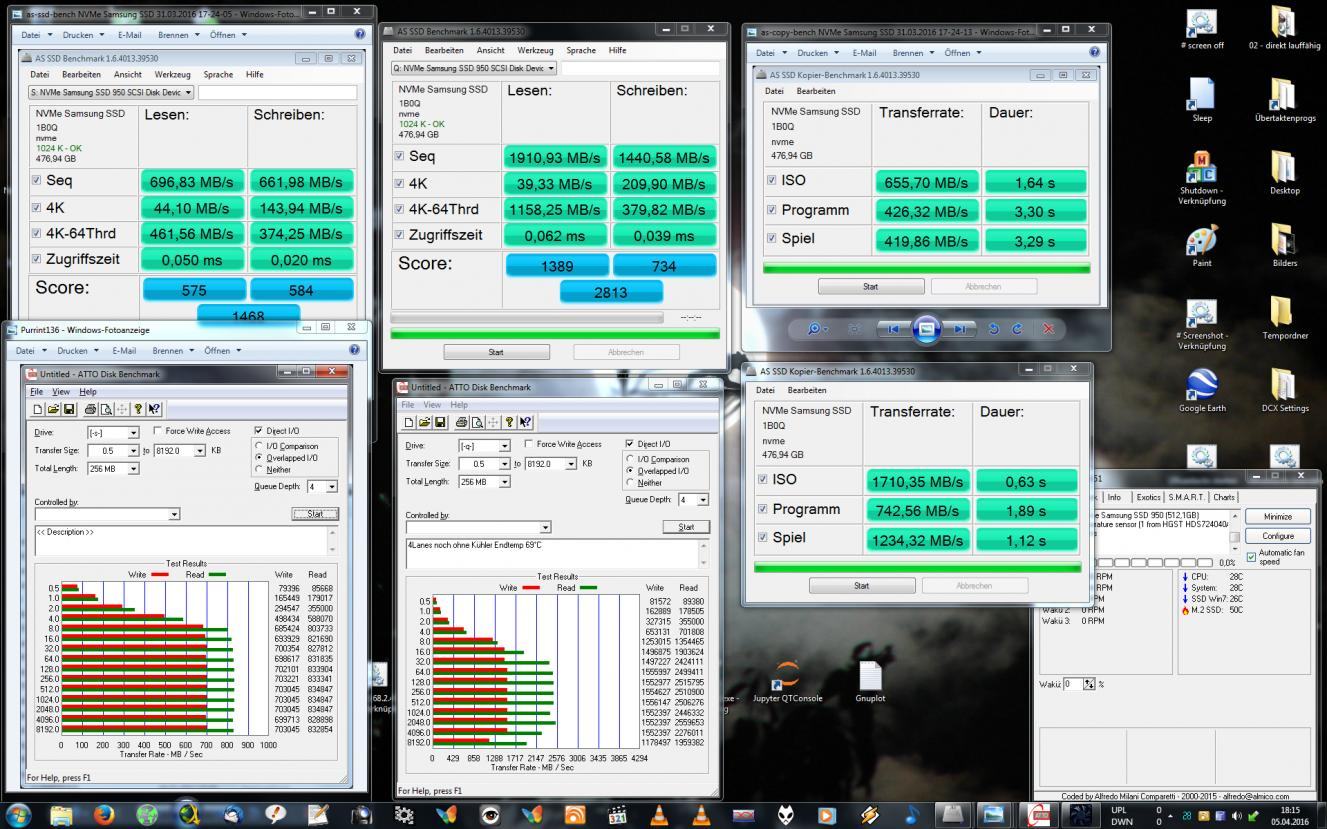Click New file icon in left ATTO toolbar
The image size is (1327, 829).
pyautogui.click(x=38, y=409)
